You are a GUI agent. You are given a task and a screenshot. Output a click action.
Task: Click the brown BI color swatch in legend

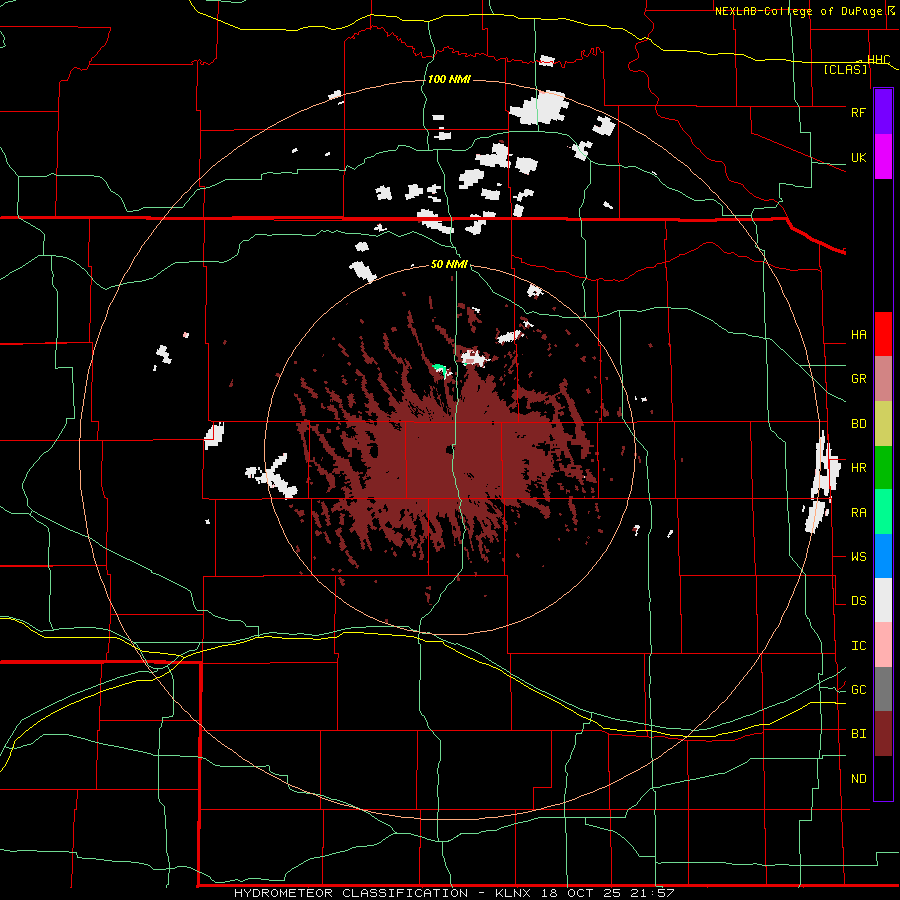click(883, 734)
